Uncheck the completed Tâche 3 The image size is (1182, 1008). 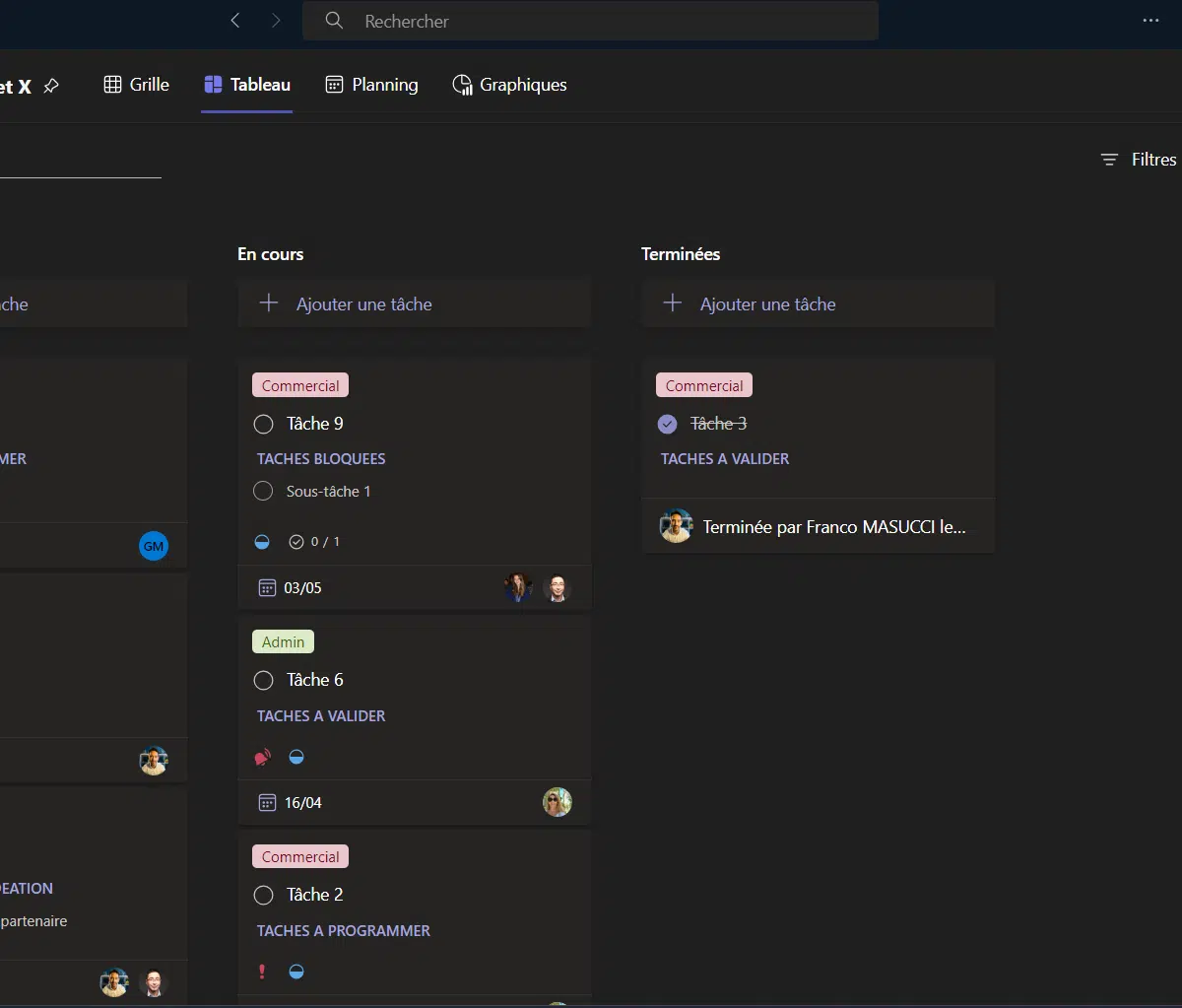(x=667, y=425)
